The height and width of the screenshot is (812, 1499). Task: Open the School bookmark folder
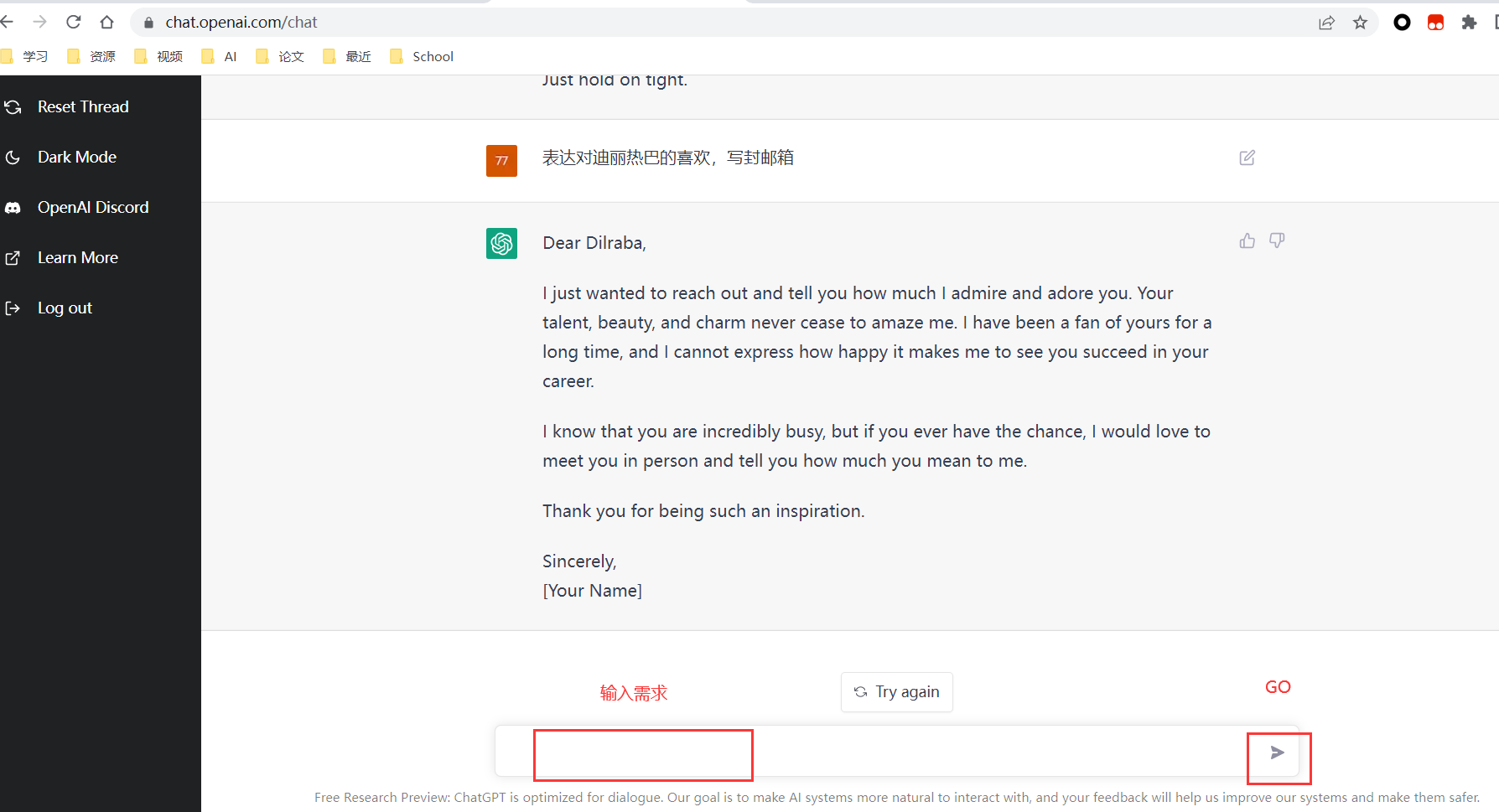pos(422,56)
